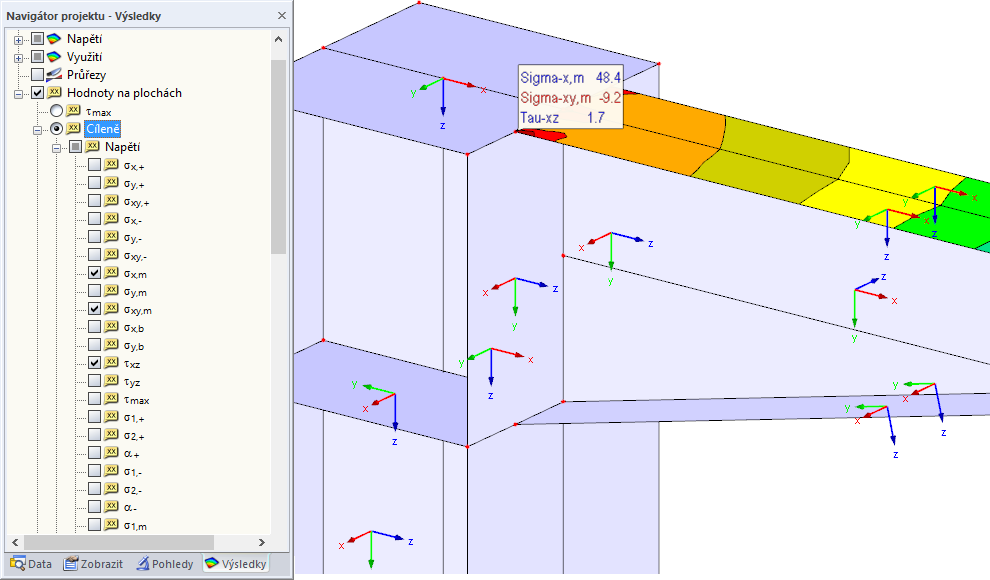Screen dimensions: 990x580
Task: Click the value icon beside σy,m row
Action: (111, 291)
